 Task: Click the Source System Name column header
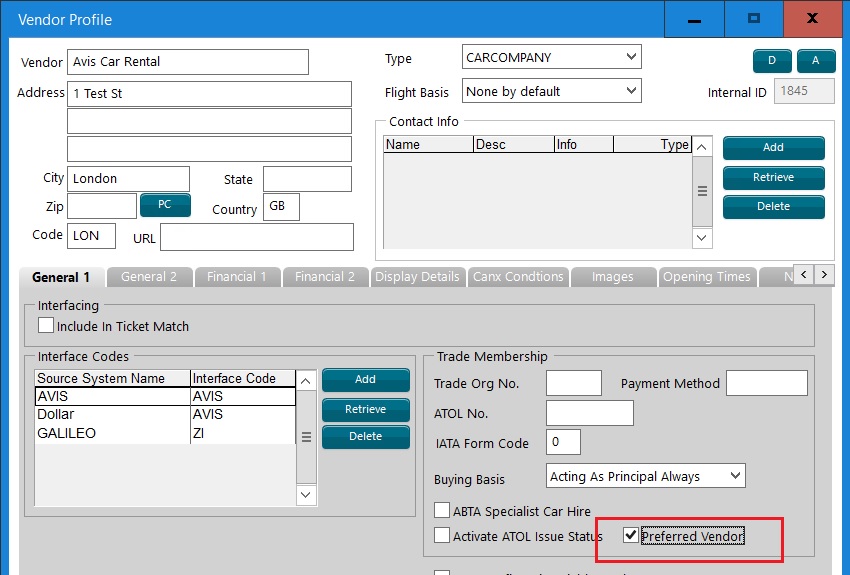tap(112, 378)
